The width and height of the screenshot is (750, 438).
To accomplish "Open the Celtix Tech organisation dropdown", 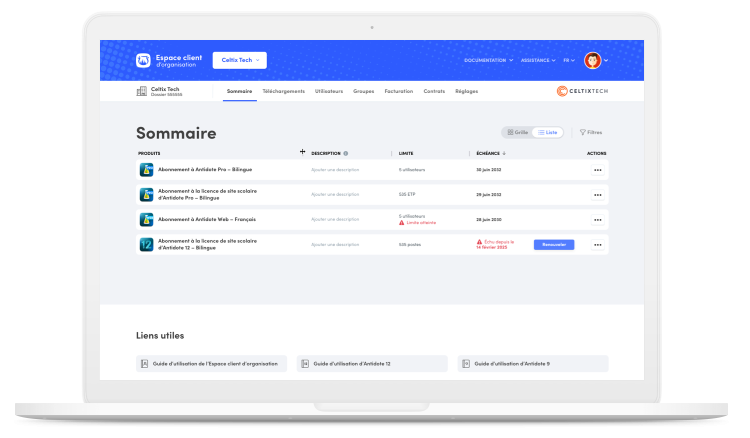I will [x=240, y=60].
